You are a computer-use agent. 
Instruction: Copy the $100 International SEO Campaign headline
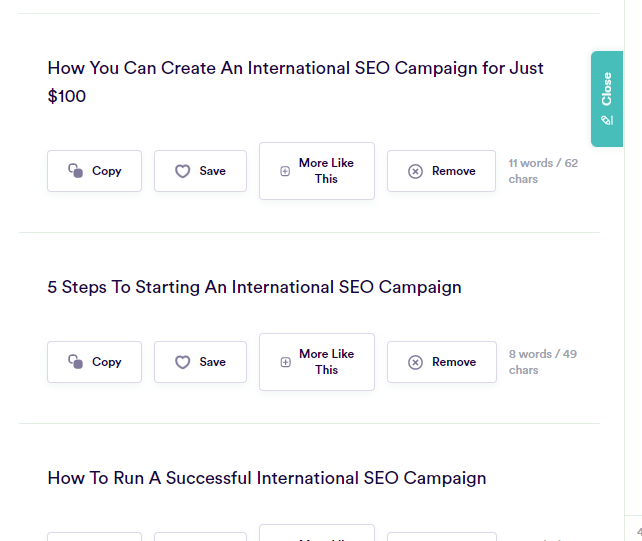coord(94,171)
